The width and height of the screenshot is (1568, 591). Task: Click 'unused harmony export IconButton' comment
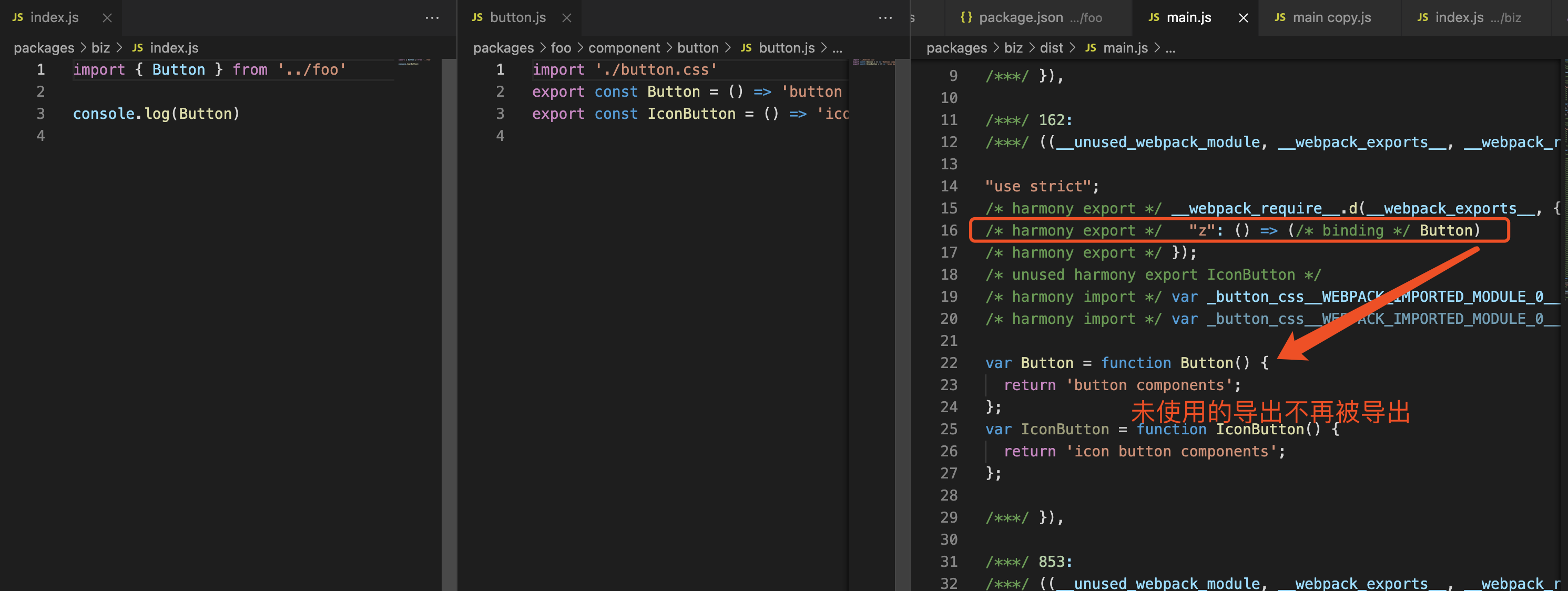[x=1153, y=275]
